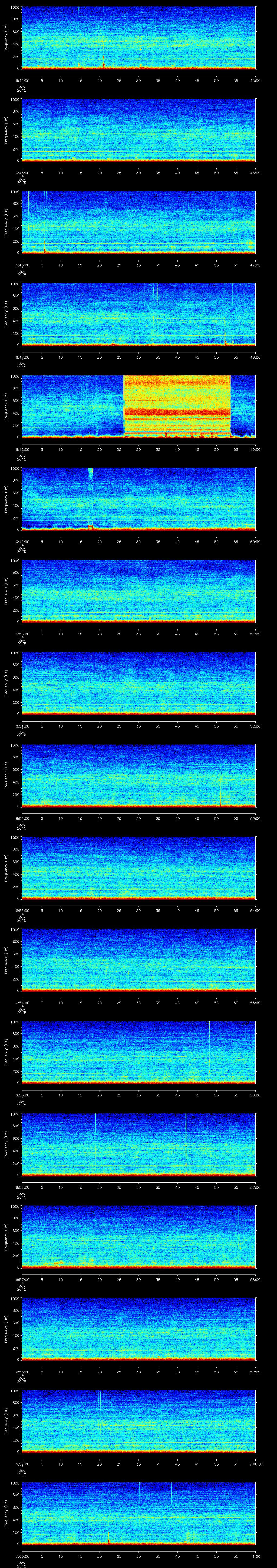Click the 6:50:00 start time label
277x1568 pixels.
[22, 634]
